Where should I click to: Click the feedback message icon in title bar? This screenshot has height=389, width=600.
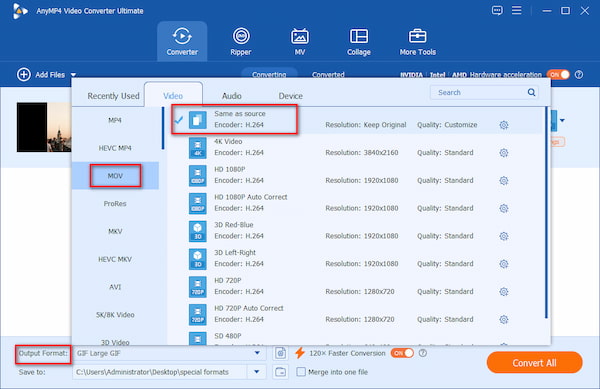click(497, 10)
